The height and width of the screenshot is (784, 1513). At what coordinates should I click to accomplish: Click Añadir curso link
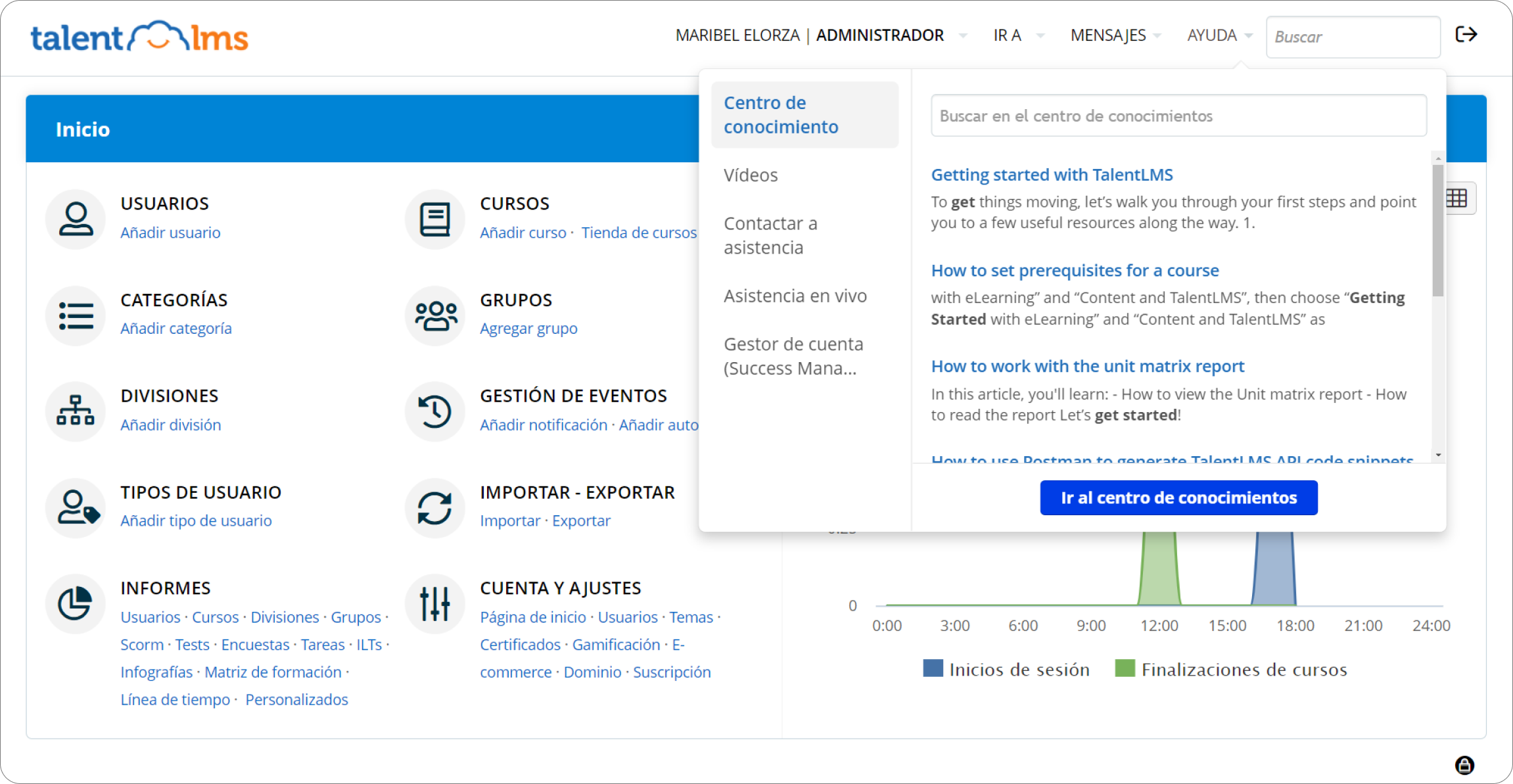[523, 233]
